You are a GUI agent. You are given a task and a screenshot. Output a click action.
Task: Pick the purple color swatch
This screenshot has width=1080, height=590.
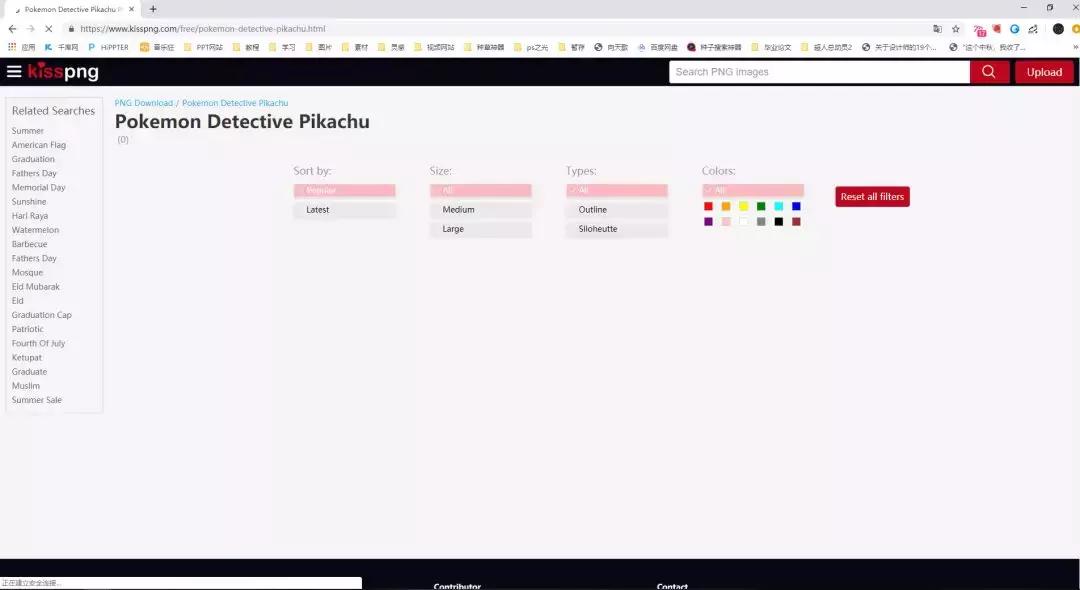708,222
